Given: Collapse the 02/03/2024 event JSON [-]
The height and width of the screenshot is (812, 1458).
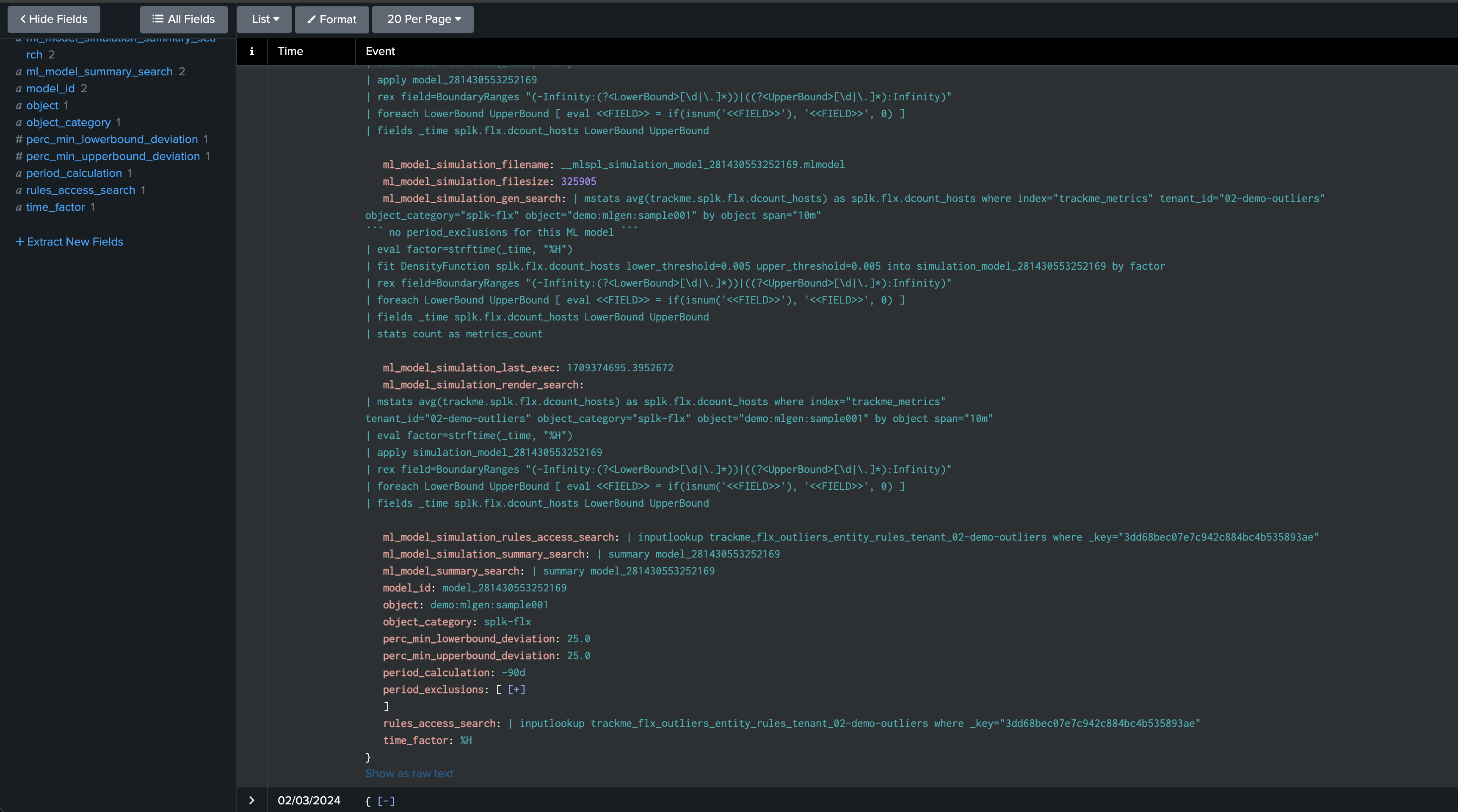Looking at the screenshot, I should point(386,801).
